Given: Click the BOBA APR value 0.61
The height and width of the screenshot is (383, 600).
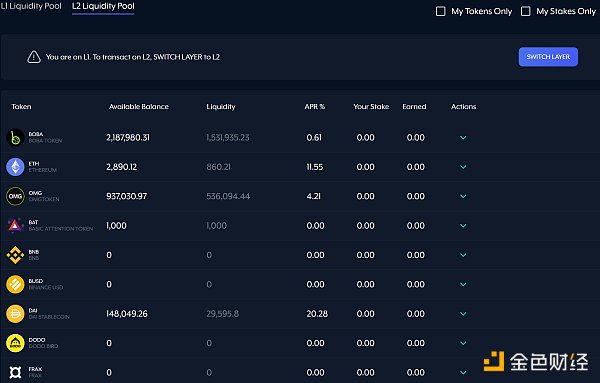Looking at the screenshot, I should (x=314, y=138).
